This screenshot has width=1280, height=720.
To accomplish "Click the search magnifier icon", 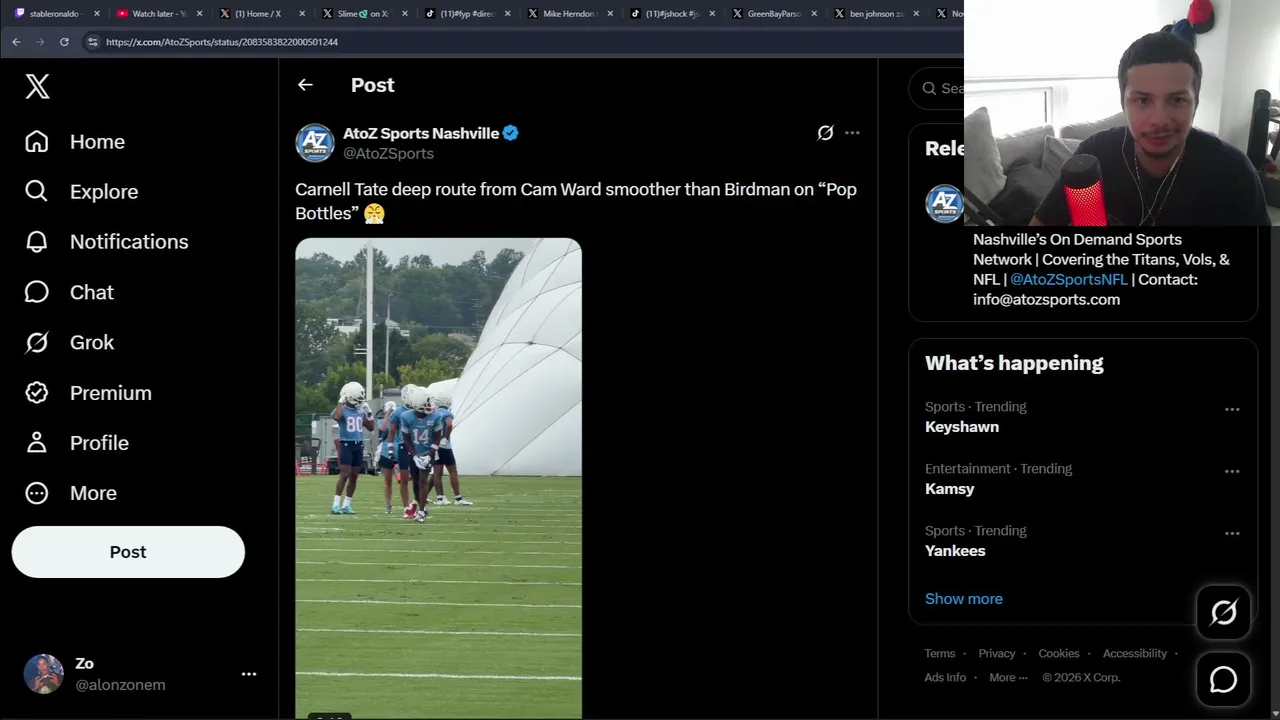I will point(929,88).
